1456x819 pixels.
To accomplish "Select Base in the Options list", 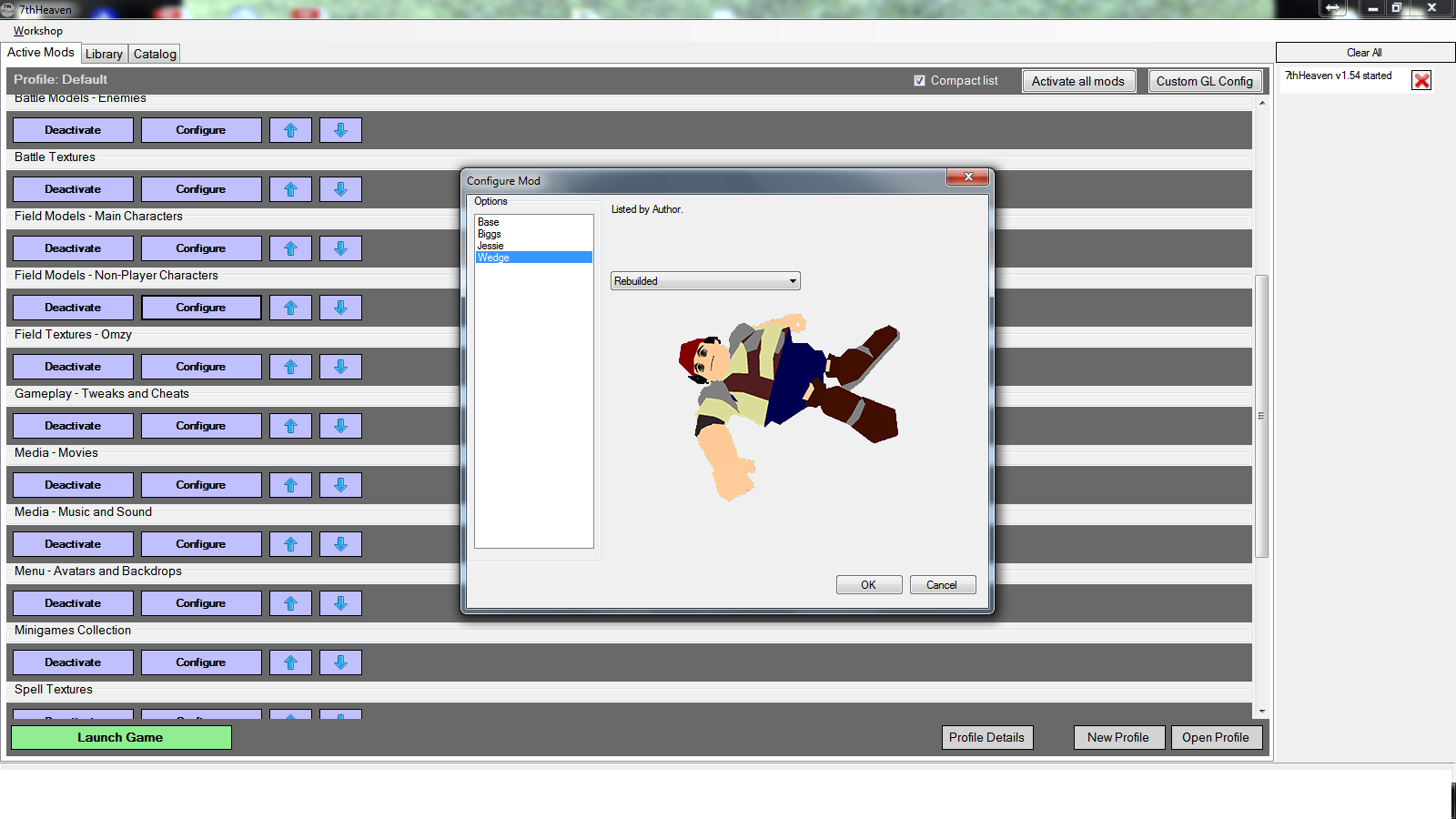I will (x=533, y=222).
